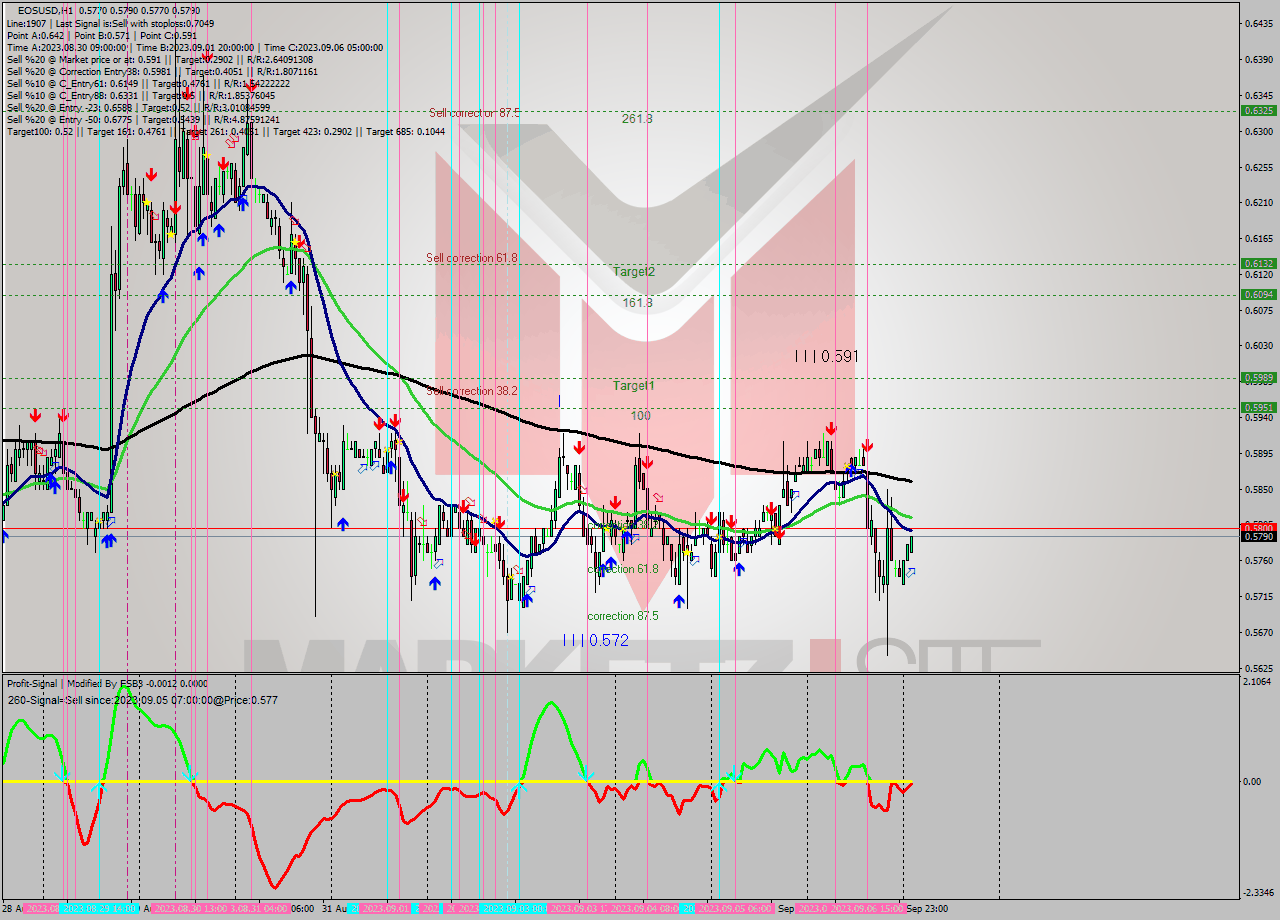Select the blue up arrow under correction 87.5 text

click(x=681, y=601)
